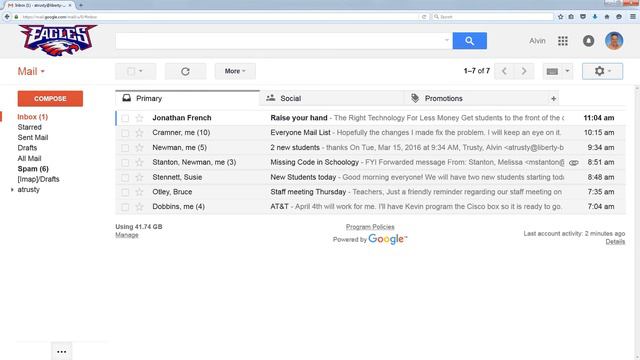The image size is (640, 360).
Task: Star the New Students today email
Action: pos(139,177)
